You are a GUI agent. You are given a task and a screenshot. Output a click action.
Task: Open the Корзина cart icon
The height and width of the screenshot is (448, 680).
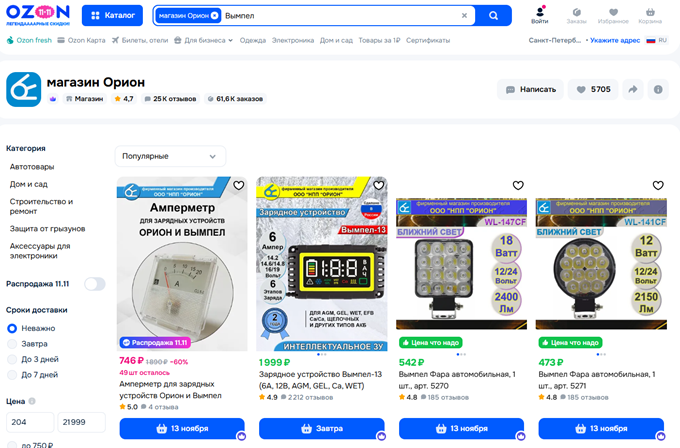tap(650, 16)
